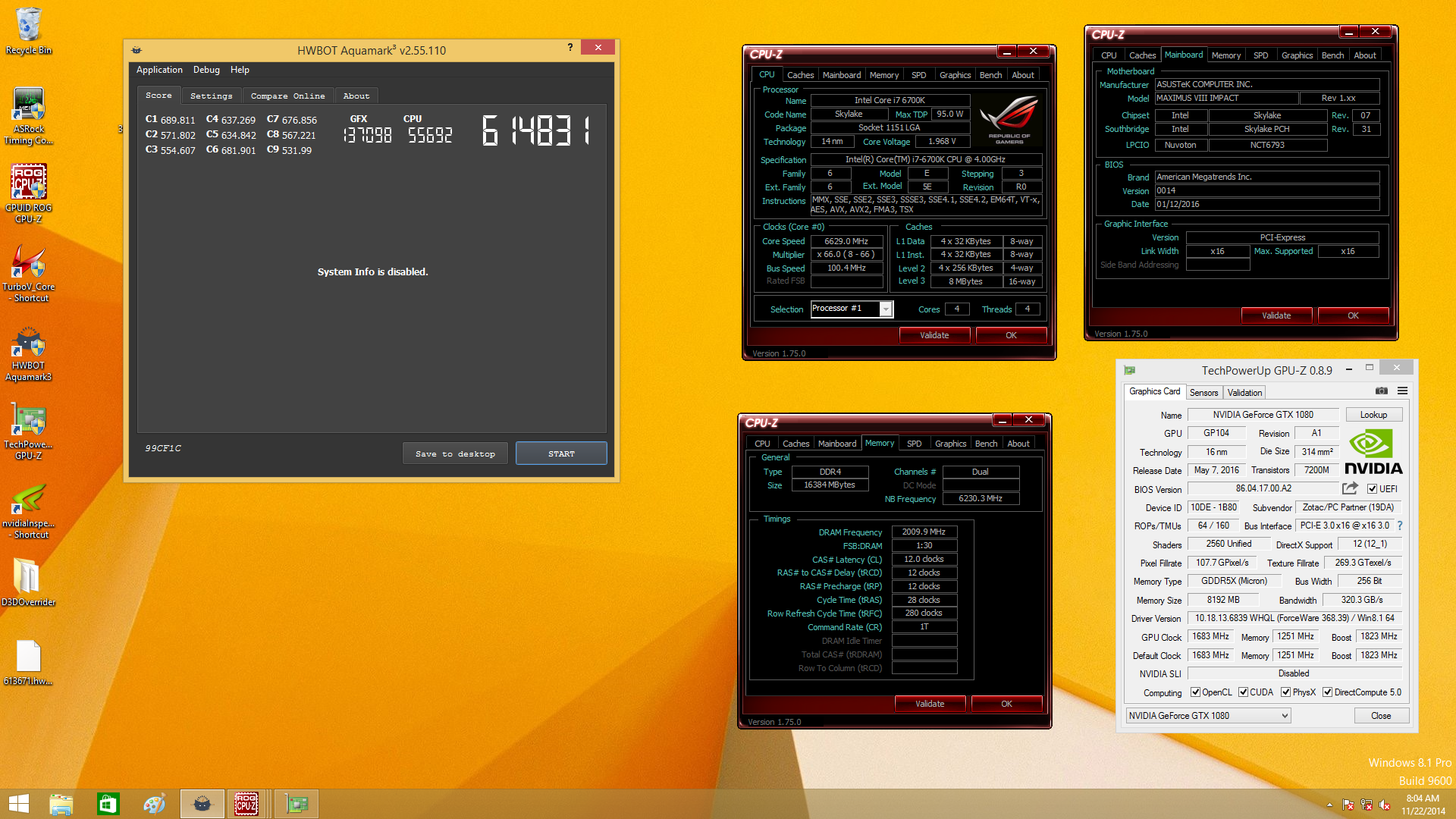Open the Help menu in Aquamark
This screenshot has height=819, width=1456.
click(x=240, y=70)
